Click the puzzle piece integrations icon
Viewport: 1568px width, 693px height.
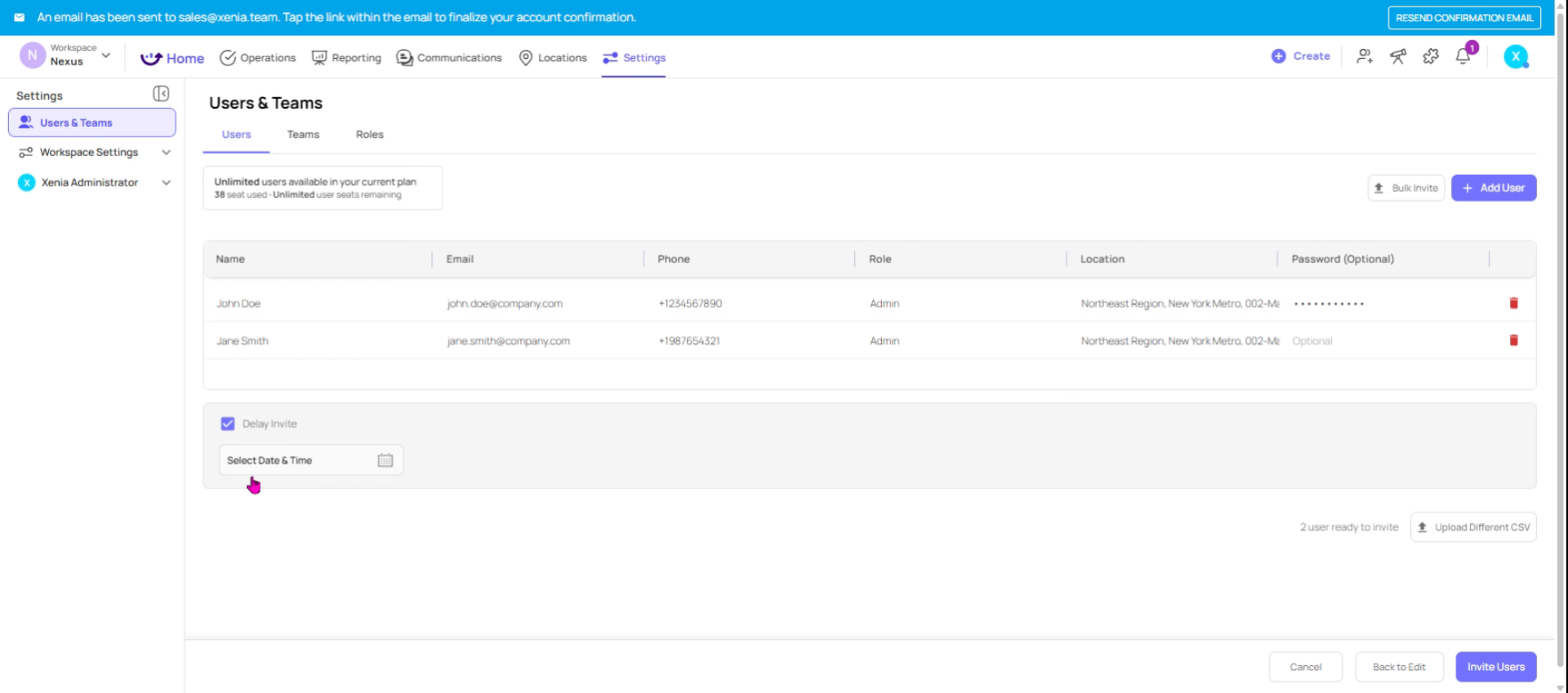coord(1431,56)
